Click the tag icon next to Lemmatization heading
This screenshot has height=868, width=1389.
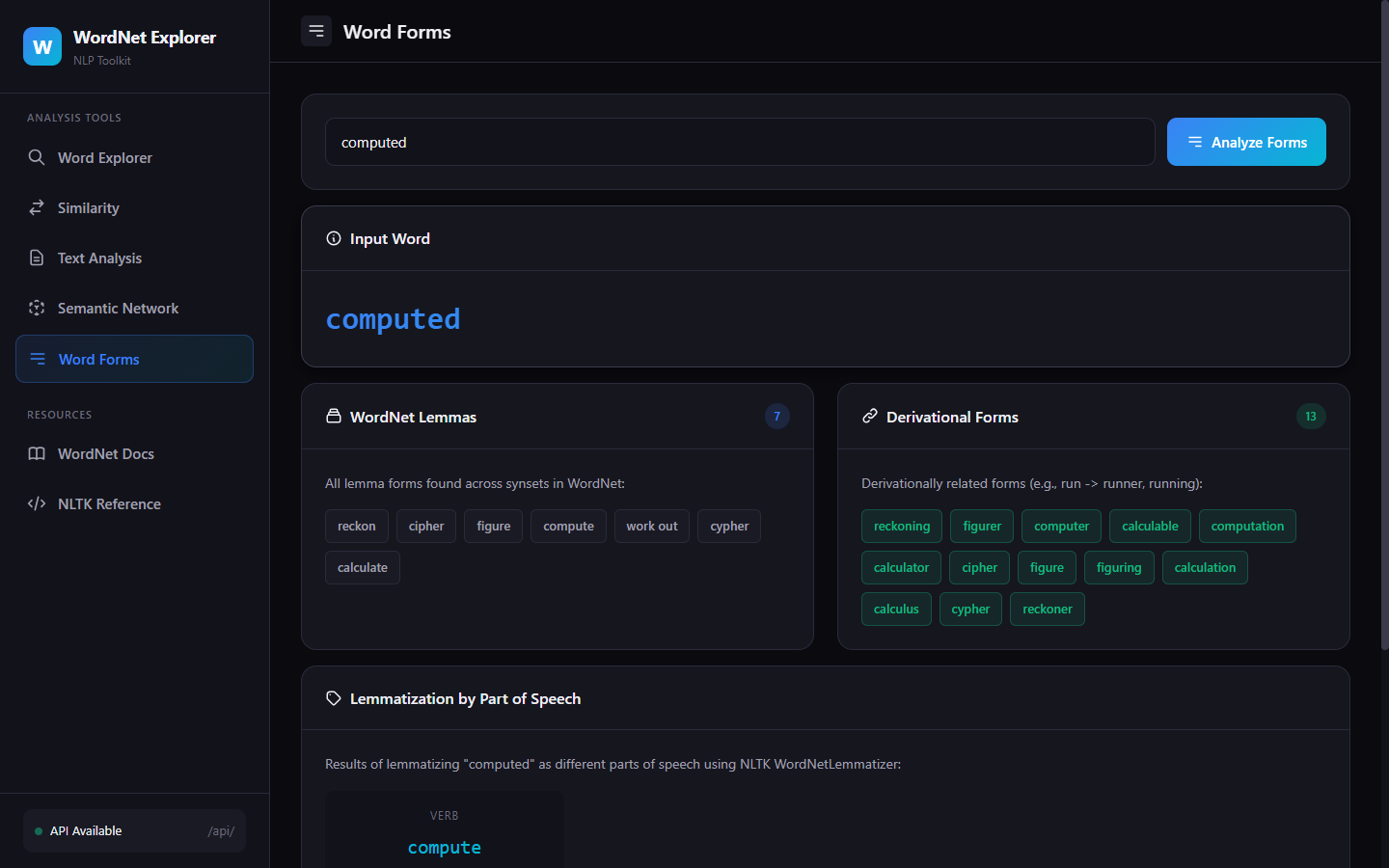[333, 698]
